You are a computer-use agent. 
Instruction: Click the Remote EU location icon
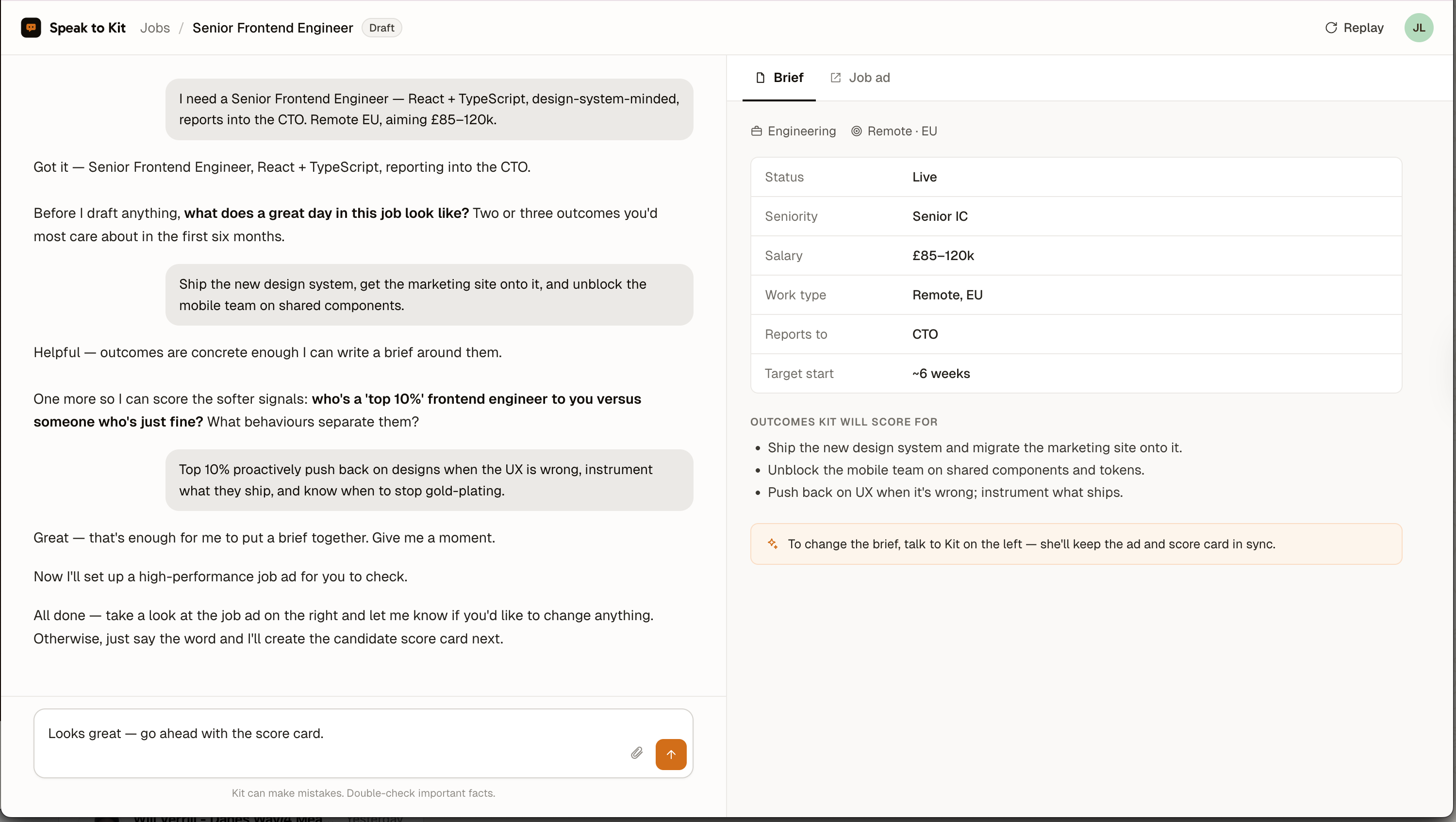click(x=856, y=131)
